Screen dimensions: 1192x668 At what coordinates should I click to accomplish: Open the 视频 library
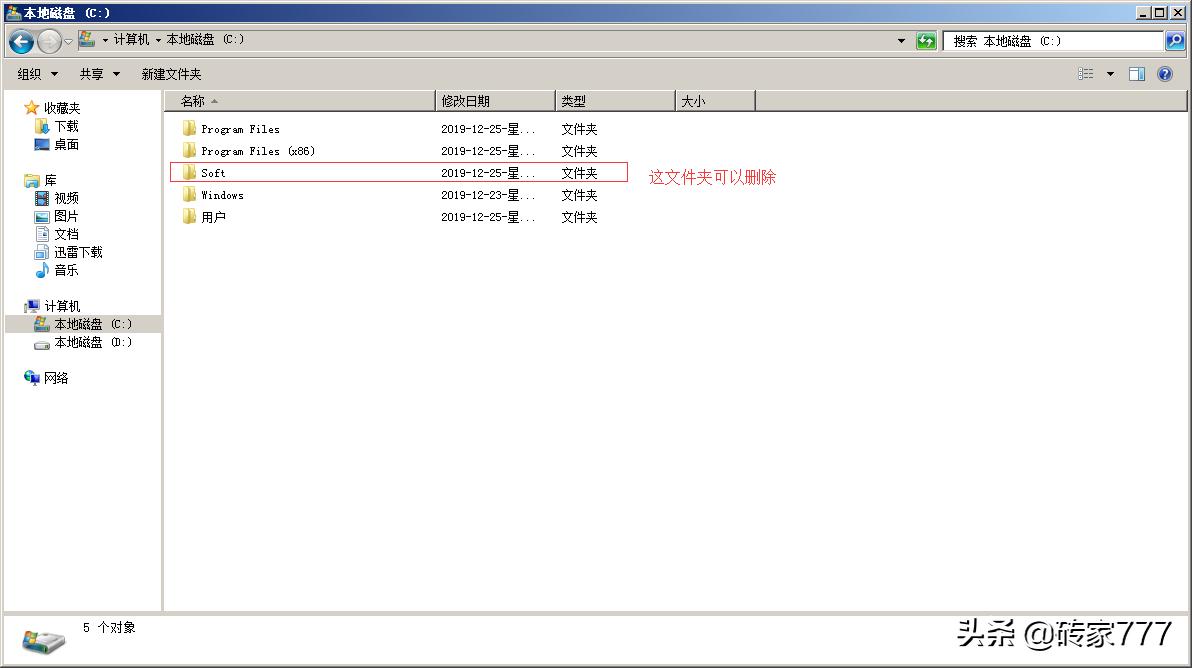coord(66,198)
